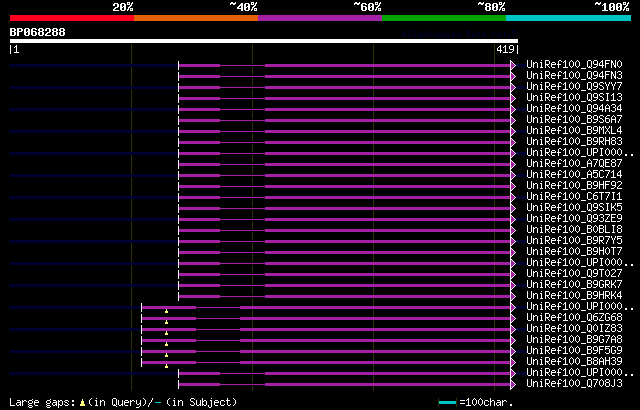
Task: Click the orange ~40% identity legend segment
Action: 196,18
